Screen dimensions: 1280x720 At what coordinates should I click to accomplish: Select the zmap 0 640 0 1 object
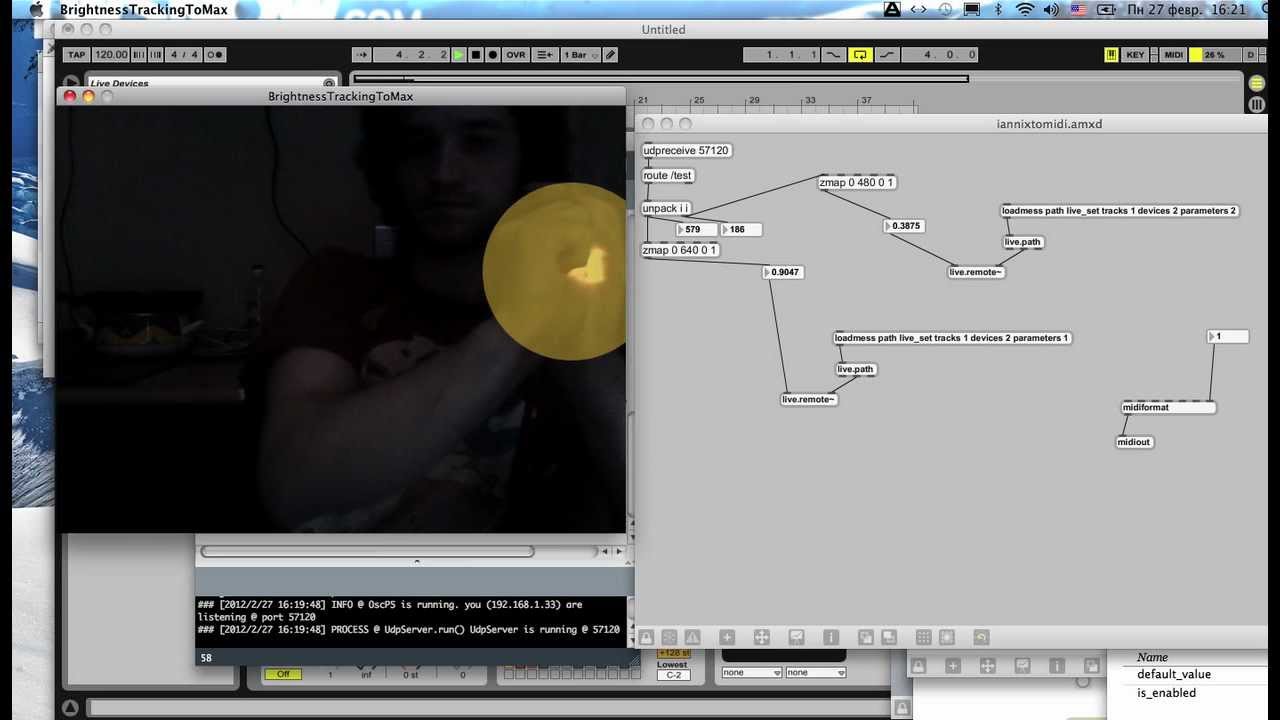[x=680, y=251]
